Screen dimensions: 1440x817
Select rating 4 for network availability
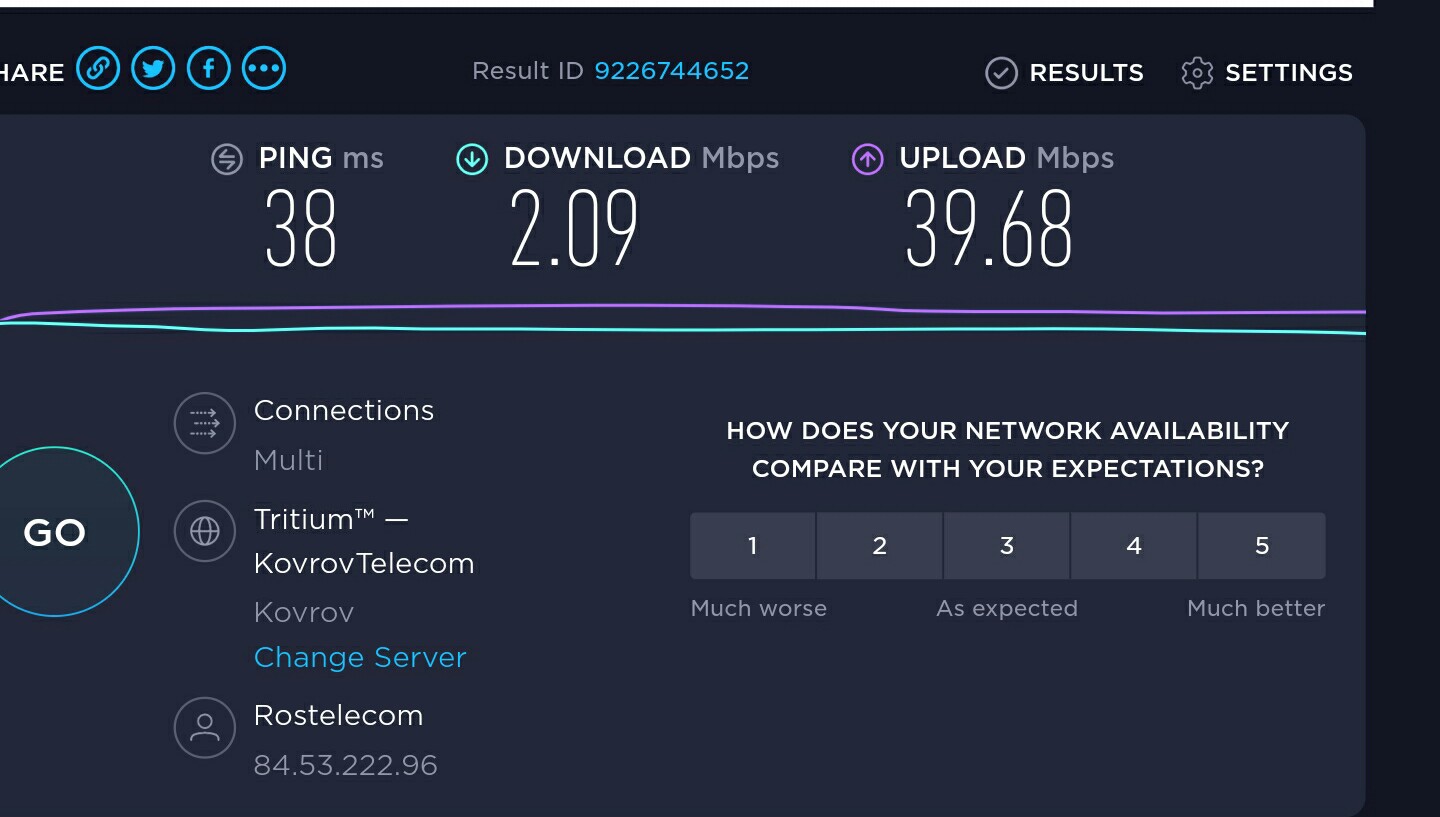pyautogui.click(x=1134, y=546)
